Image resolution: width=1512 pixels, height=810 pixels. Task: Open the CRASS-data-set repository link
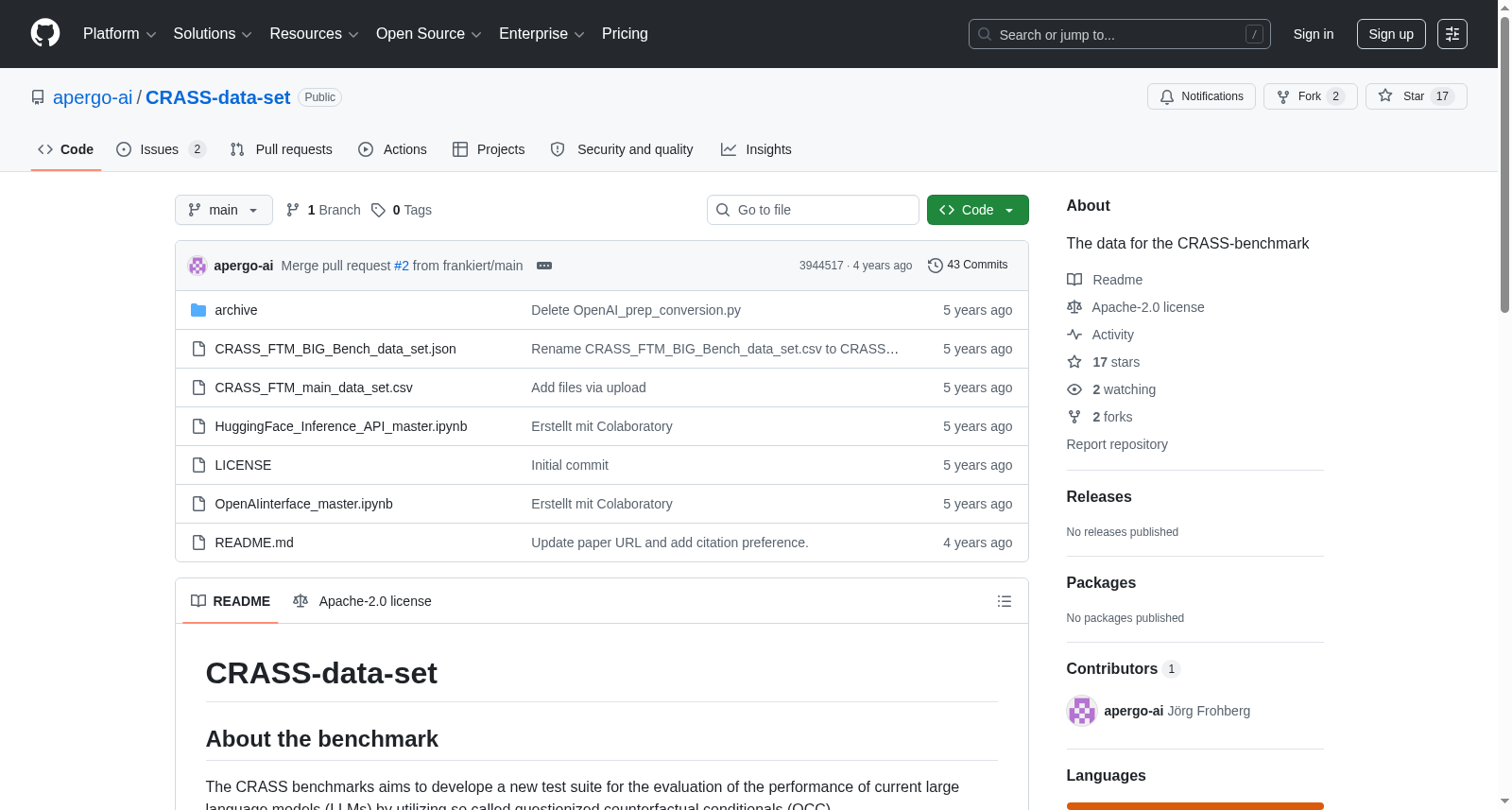click(x=217, y=97)
